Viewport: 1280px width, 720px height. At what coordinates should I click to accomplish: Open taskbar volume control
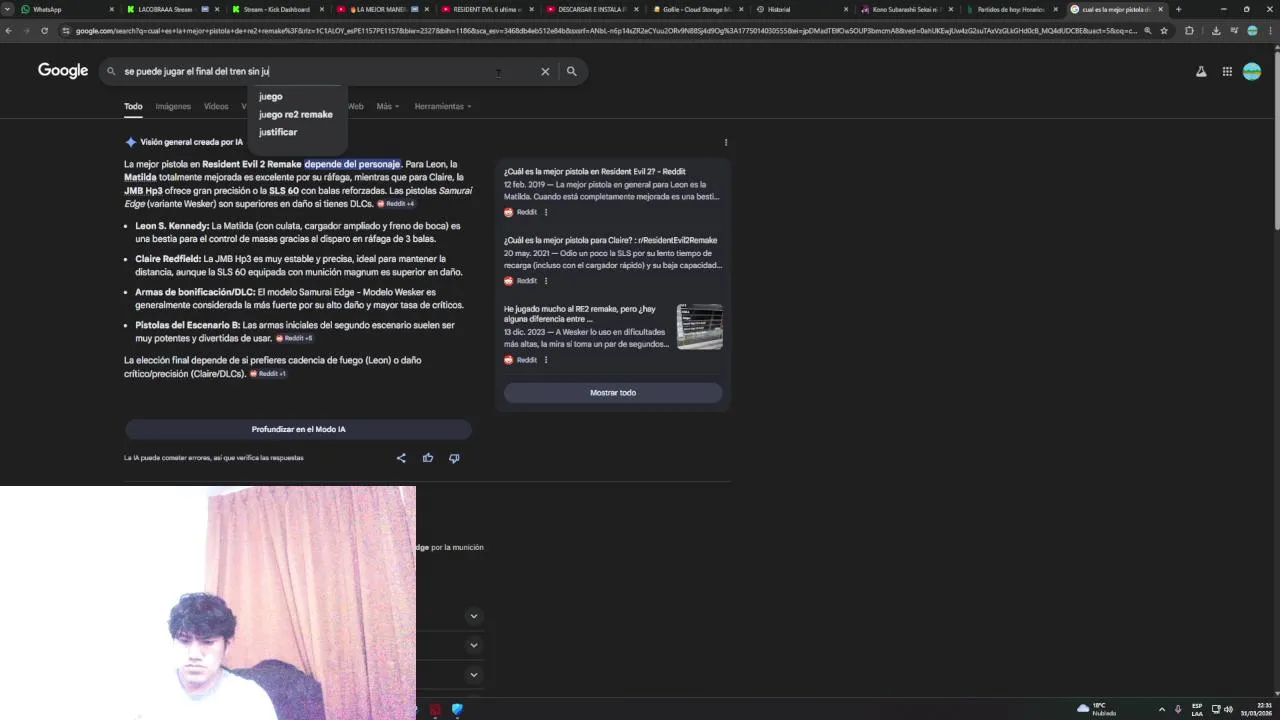[x=1229, y=709]
